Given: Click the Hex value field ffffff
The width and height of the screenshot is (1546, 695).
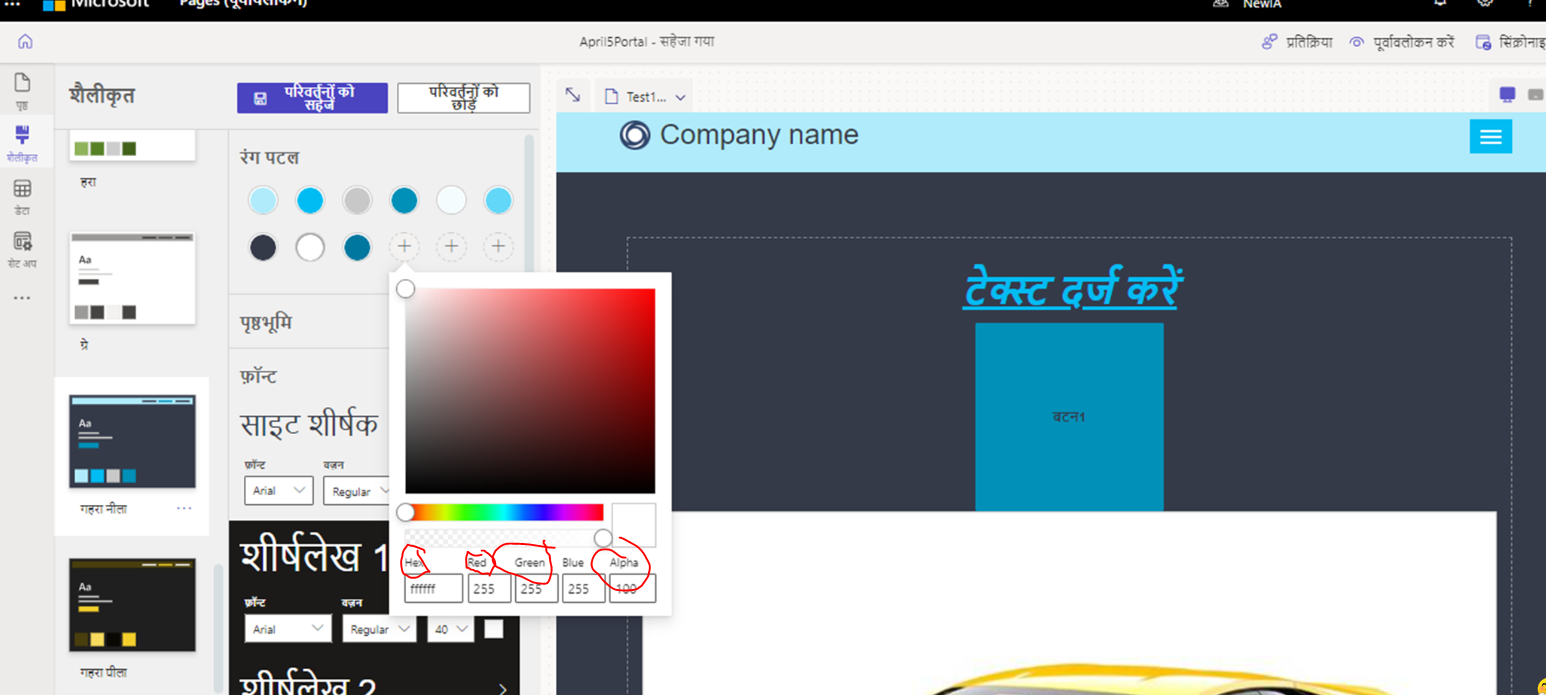Looking at the screenshot, I should [433, 589].
